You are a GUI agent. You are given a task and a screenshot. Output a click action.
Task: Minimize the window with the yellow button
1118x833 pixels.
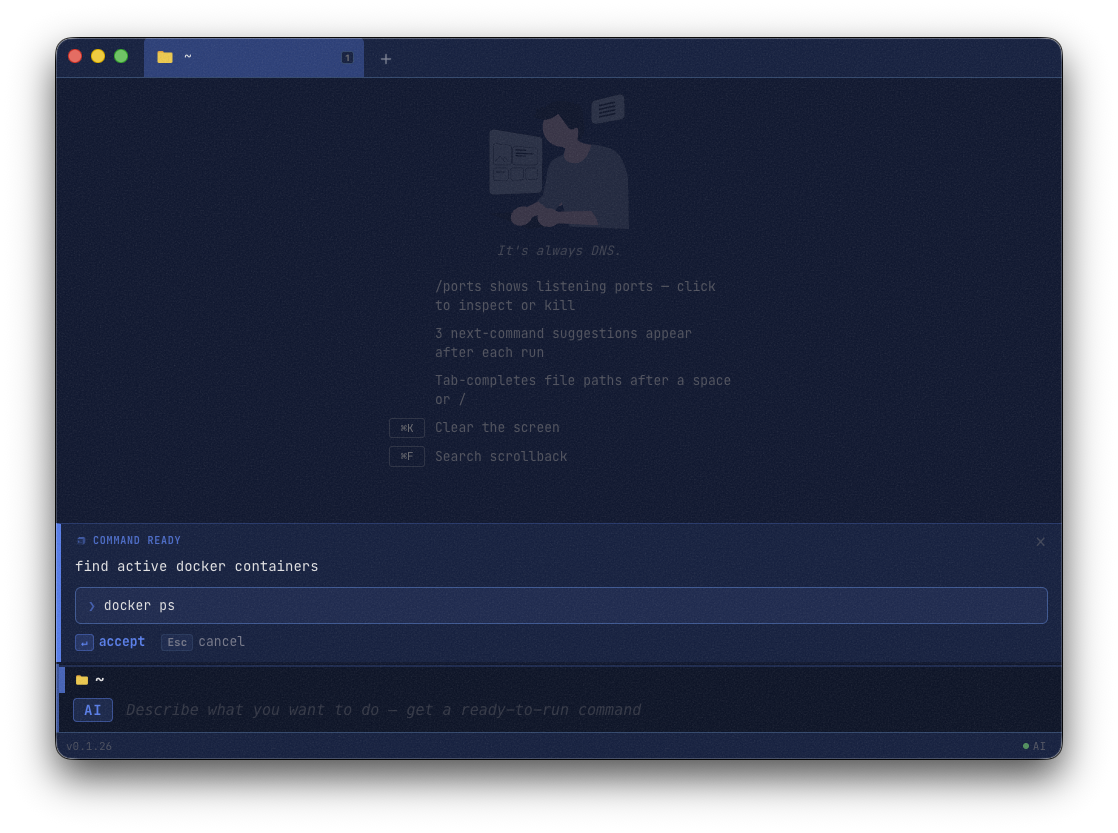(x=98, y=56)
